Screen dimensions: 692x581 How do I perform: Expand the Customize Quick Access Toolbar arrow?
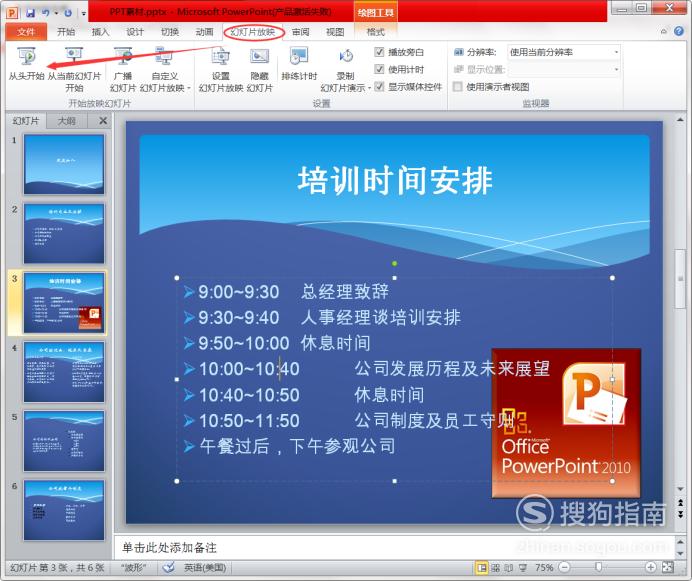pyautogui.click(x=83, y=13)
